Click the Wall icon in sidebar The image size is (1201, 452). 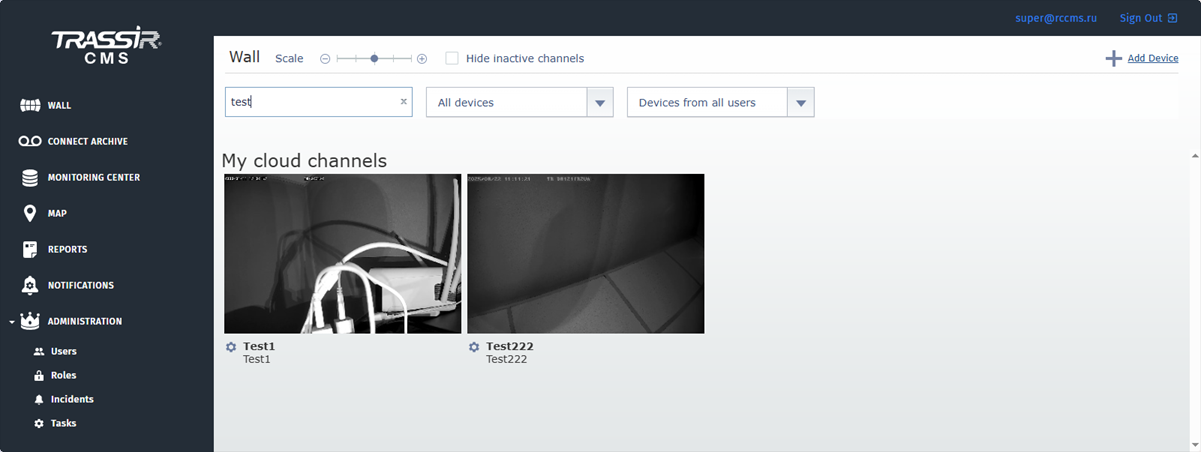(29, 105)
